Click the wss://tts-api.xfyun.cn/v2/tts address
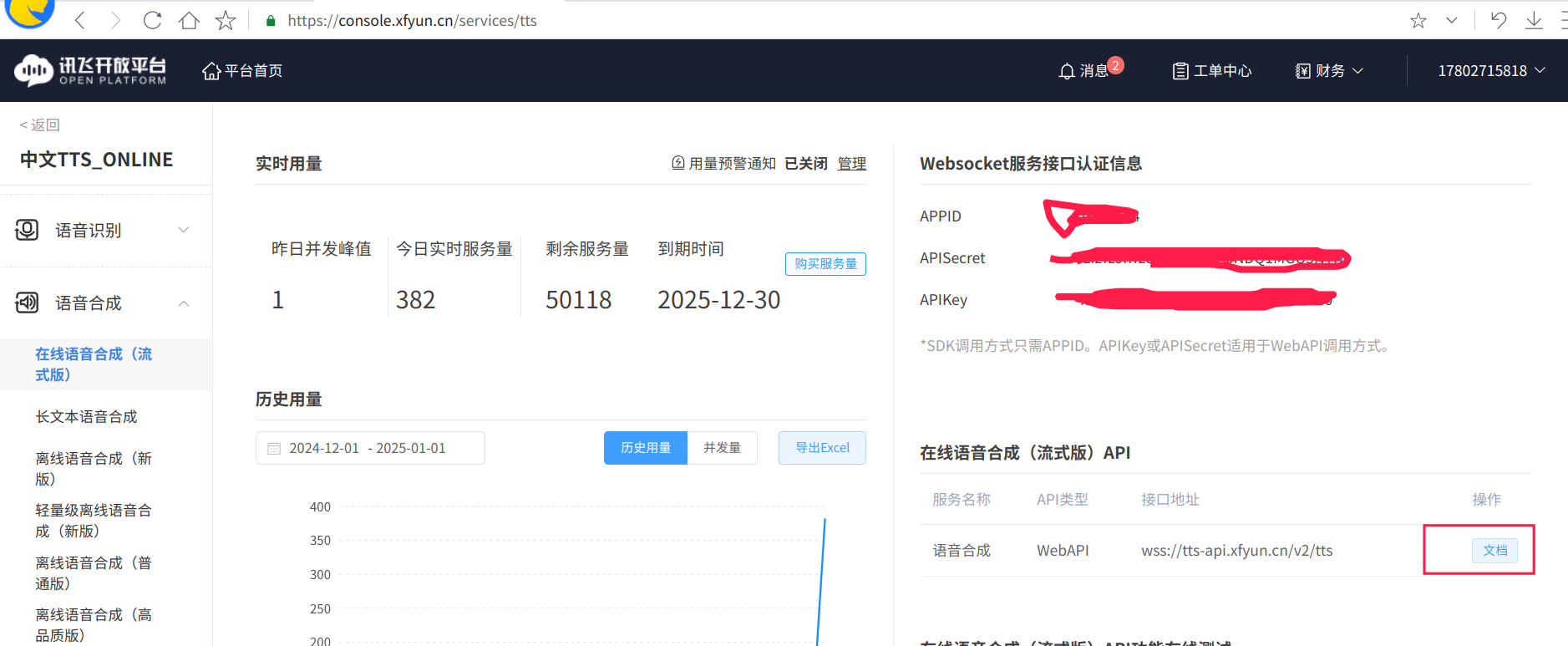The image size is (1568, 646). (1236, 551)
